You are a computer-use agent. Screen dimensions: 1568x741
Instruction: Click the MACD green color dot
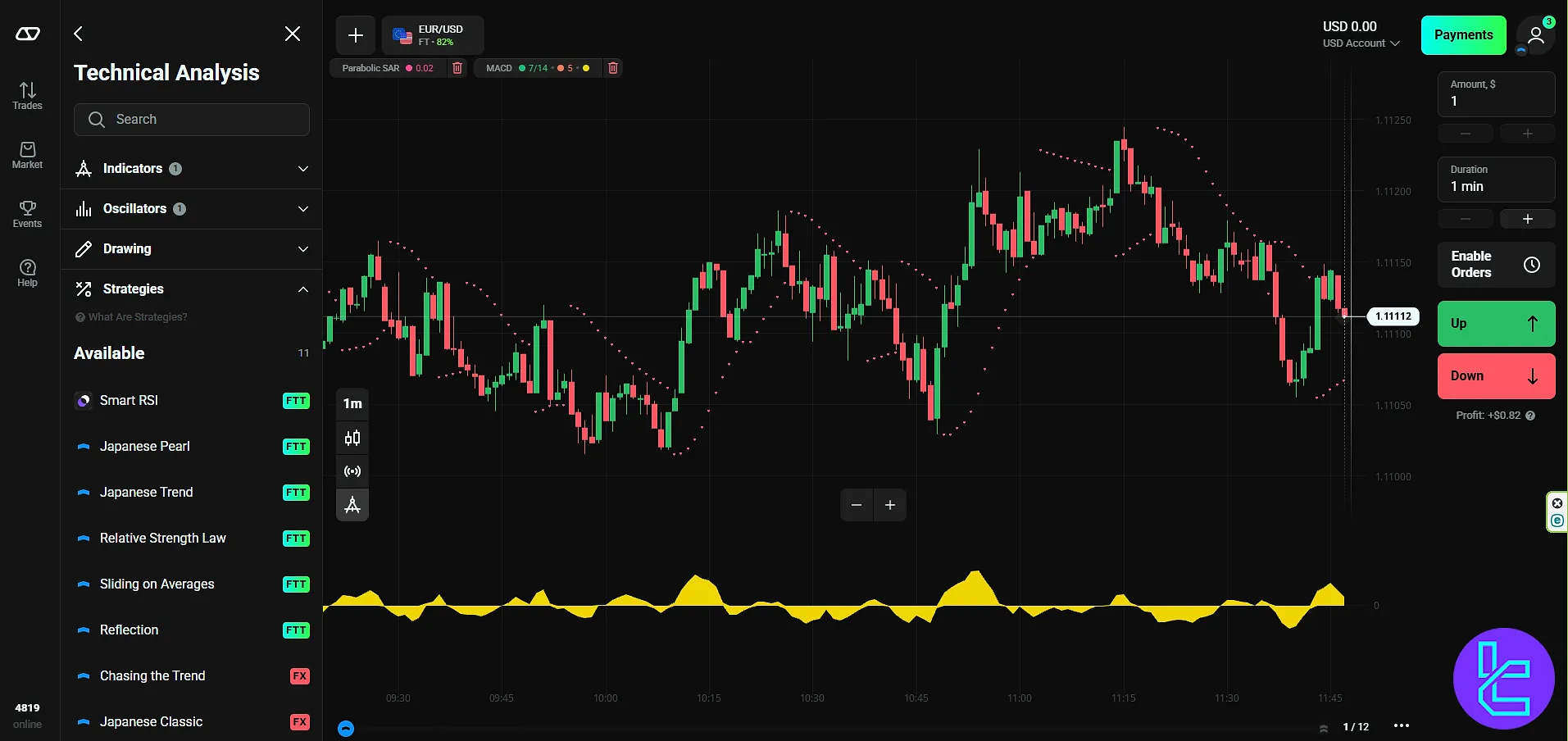click(x=522, y=68)
